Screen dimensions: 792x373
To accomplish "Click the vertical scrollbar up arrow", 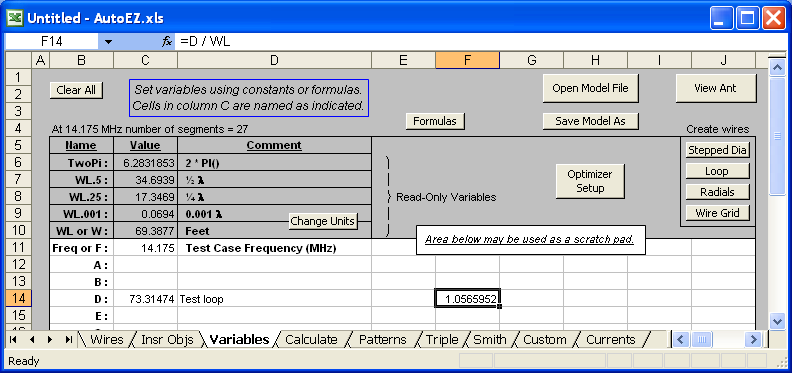I will click(777, 67).
